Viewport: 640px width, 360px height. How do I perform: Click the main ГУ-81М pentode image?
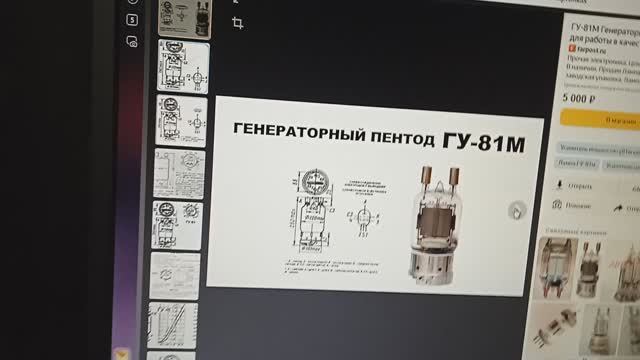coord(375,197)
